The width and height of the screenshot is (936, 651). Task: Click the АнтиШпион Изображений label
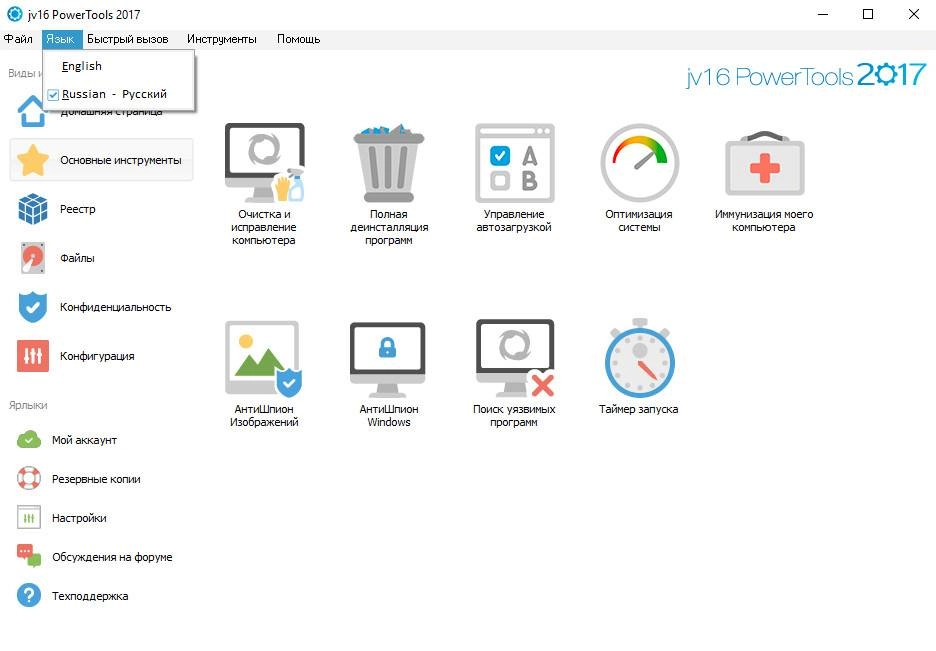[264, 415]
